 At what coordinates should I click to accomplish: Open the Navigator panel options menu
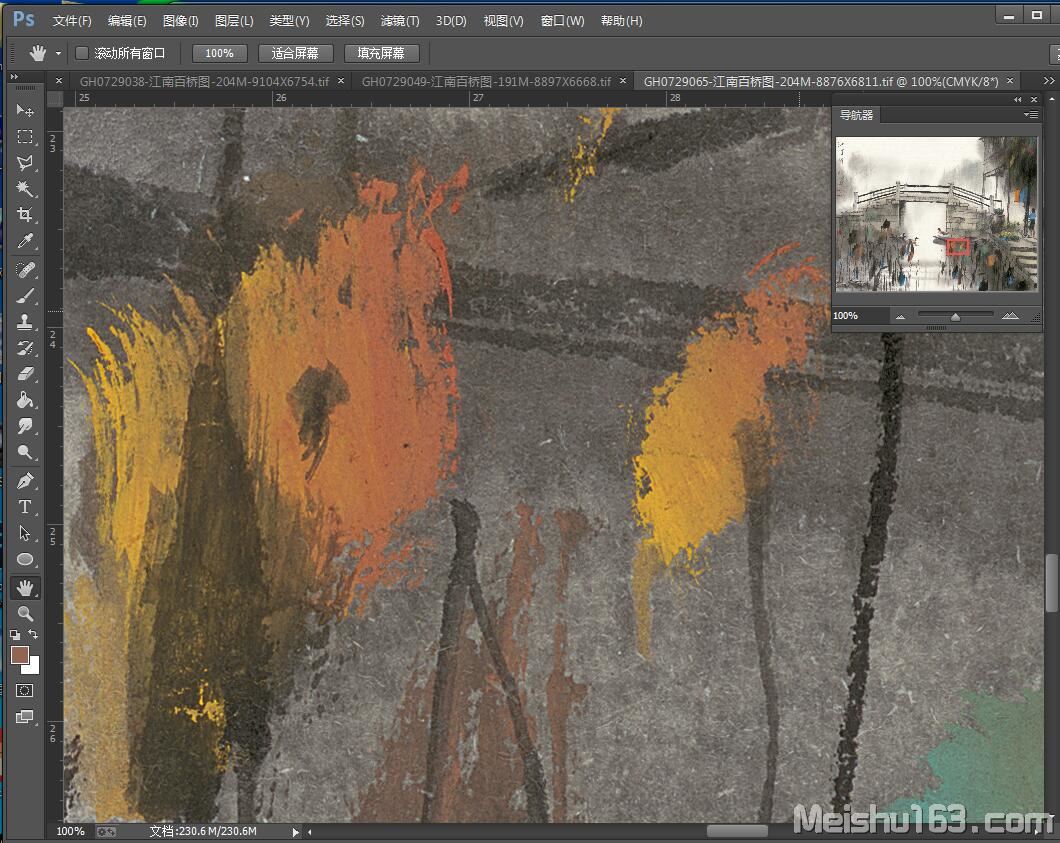[1031, 115]
